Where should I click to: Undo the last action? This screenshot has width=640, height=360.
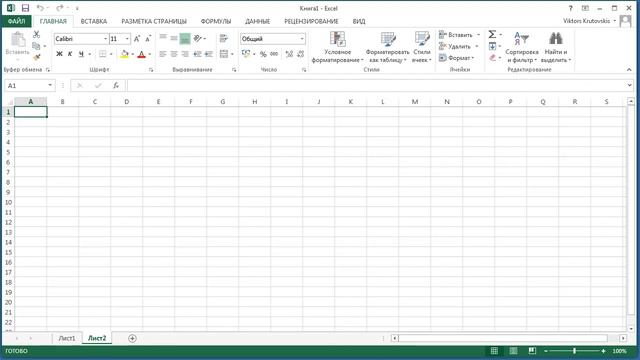click(40, 8)
